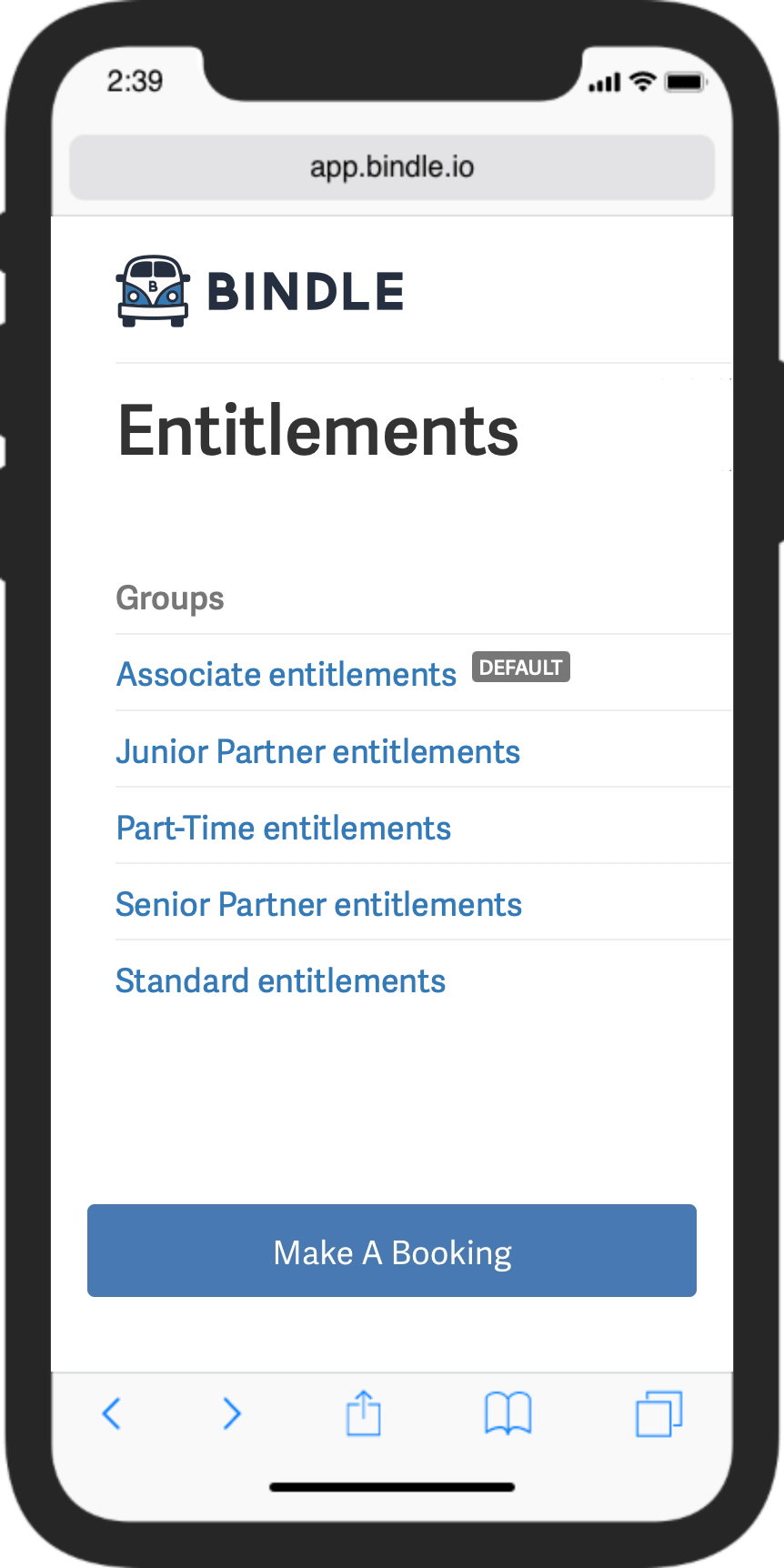Image resolution: width=784 pixels, height=1568 pixels.
Task: Tap the cellular signal bars icon
Action: 605,84
